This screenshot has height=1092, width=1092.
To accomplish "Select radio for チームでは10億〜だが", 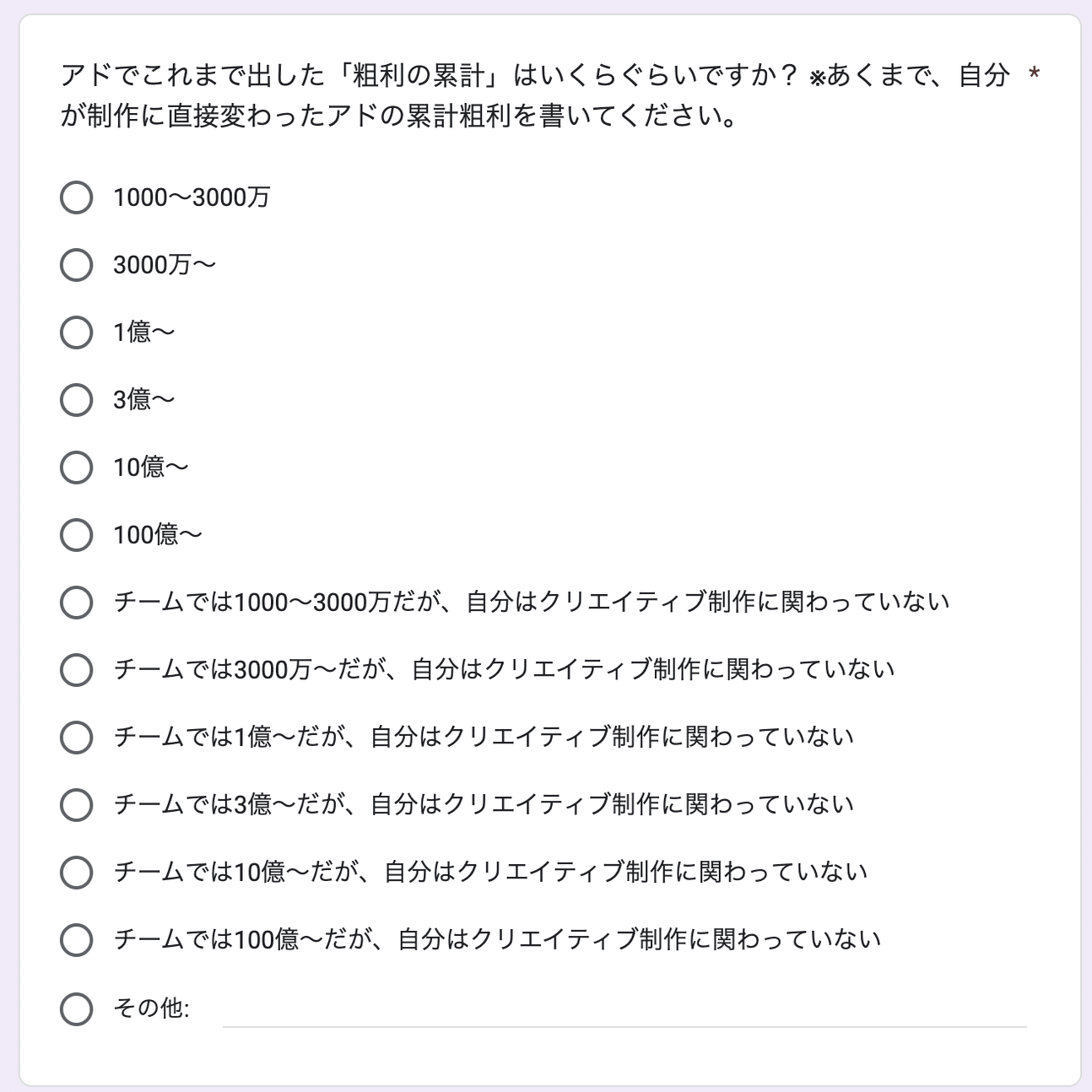I will click(76, 873).
